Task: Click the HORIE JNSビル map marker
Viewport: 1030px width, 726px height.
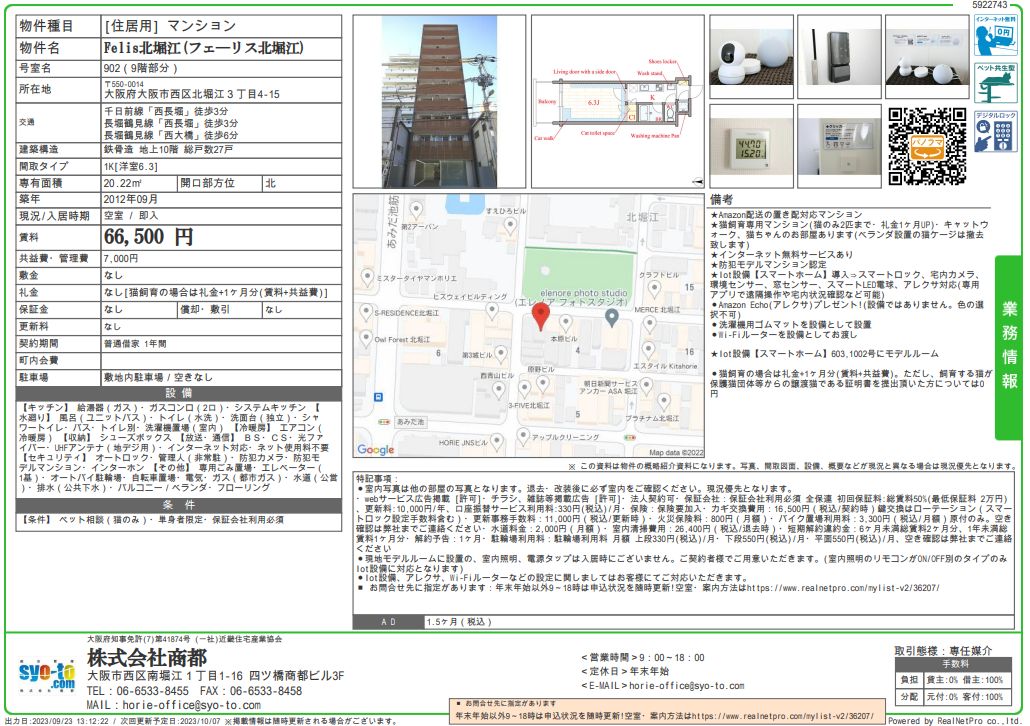Action: pyautogui.click(x=497, y=442)
